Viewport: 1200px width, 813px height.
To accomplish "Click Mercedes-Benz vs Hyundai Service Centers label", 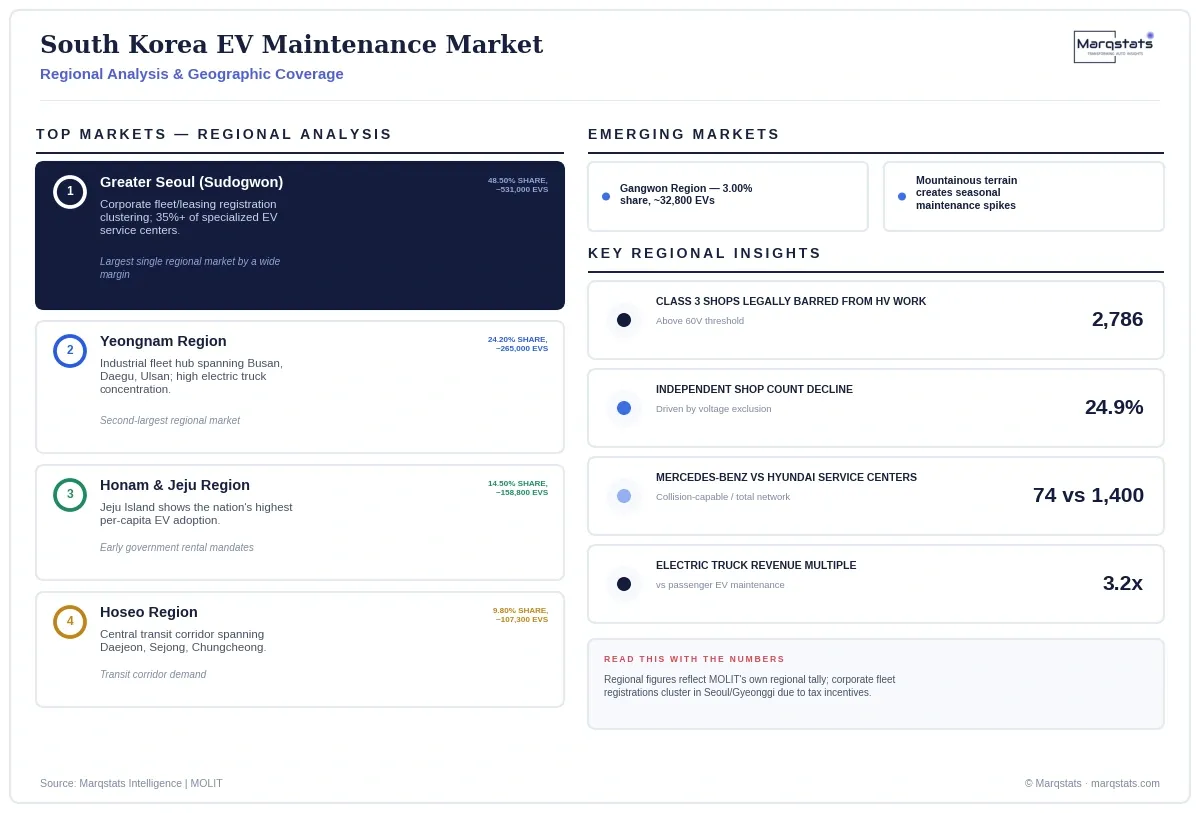I will [x=786, y=477].
